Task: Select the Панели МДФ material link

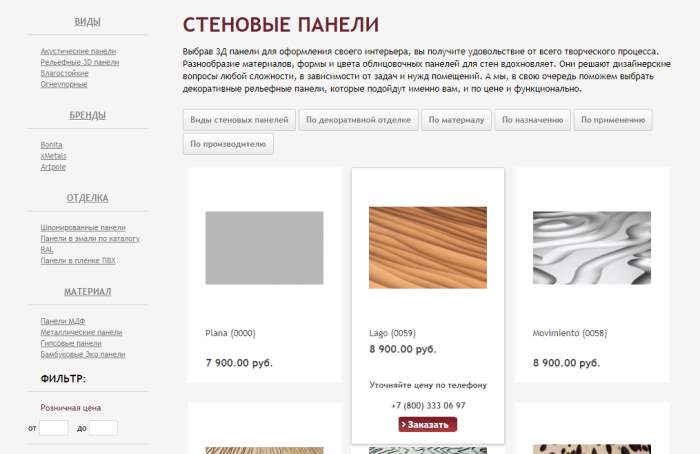Action: point(63,321)
